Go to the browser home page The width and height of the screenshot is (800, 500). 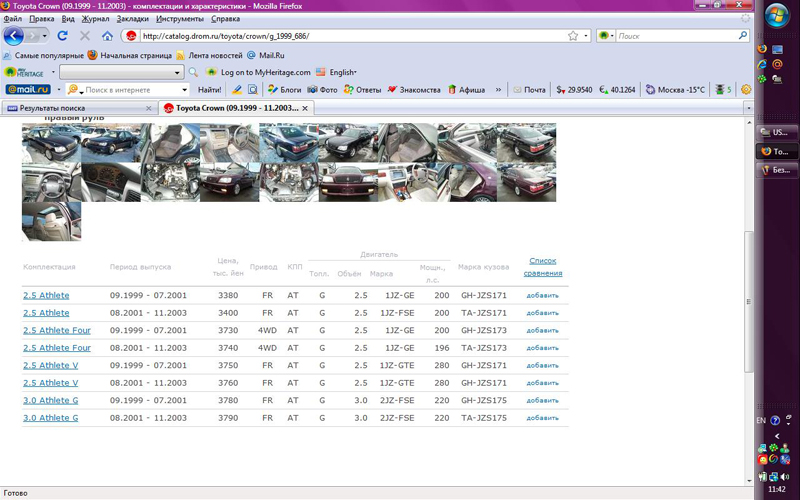point(107,36)
